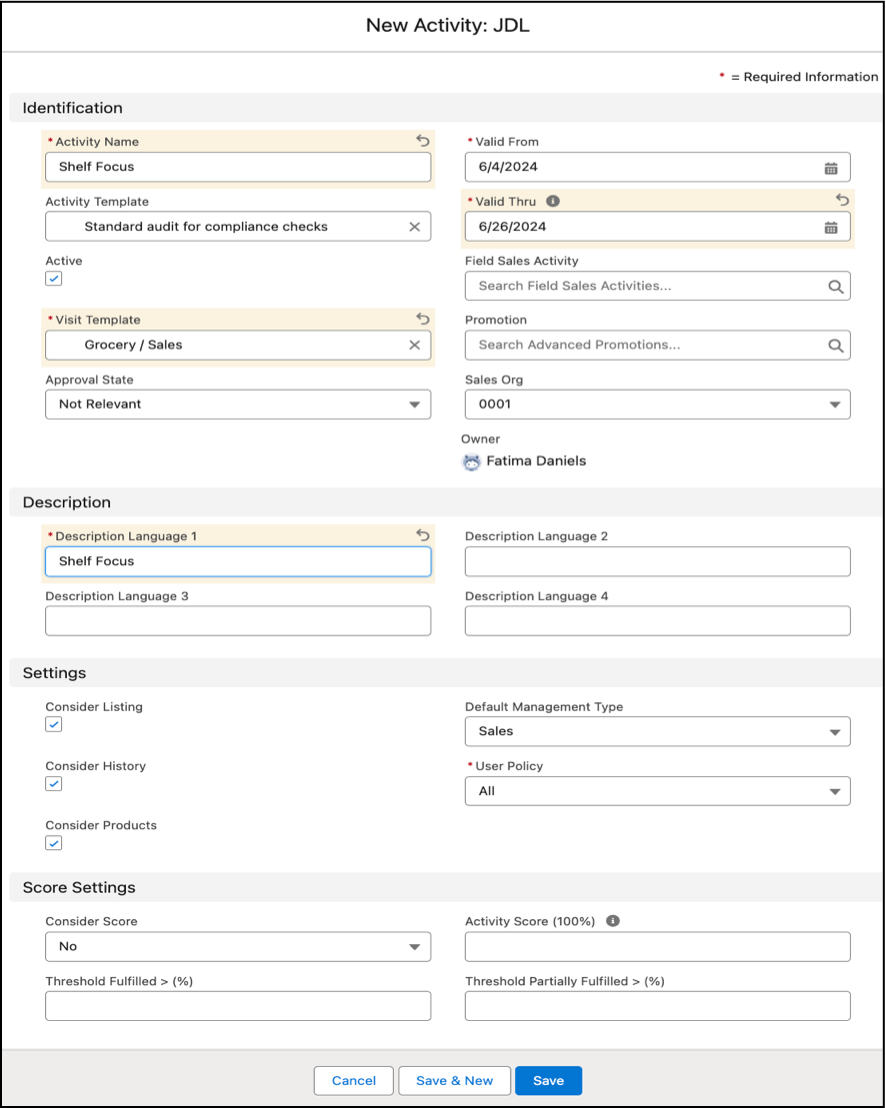The height and width of the screenshot is (1108, 886).
Task: Undo changes to Description Language 1
Action: pos(423,535)
